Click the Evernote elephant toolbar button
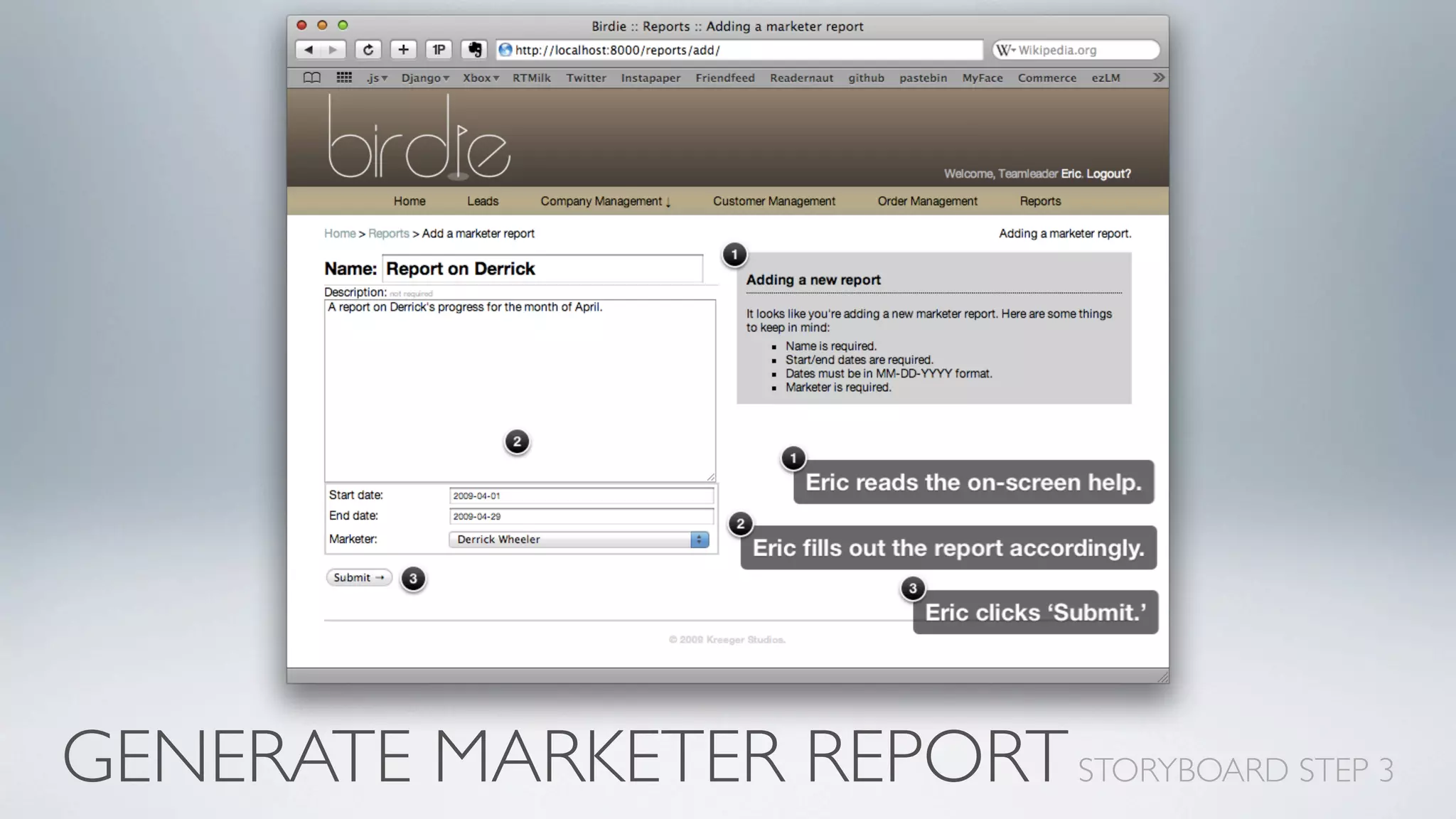1456x819 pixels. 474,50
